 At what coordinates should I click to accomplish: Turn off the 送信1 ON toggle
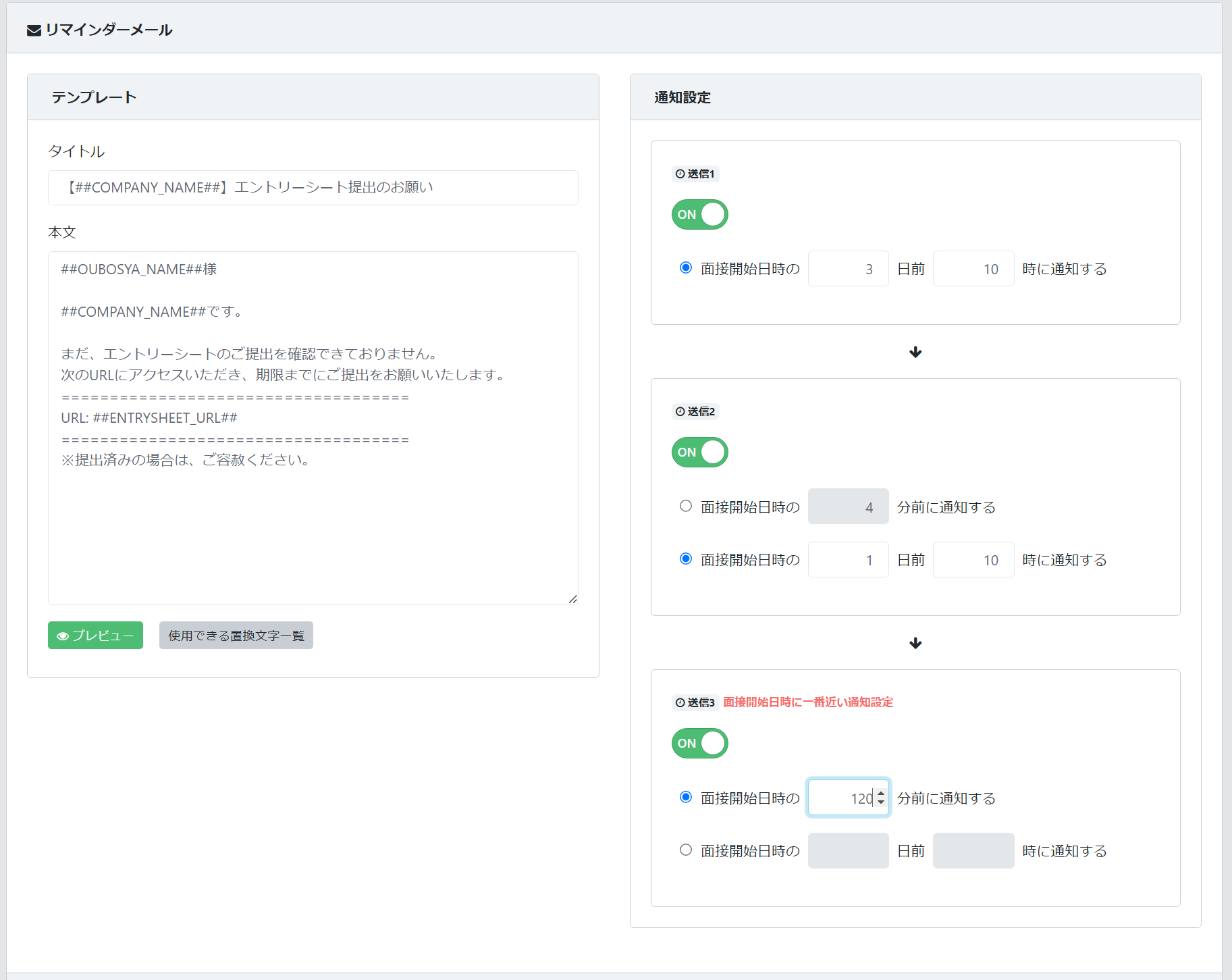(x=699, y=215)
